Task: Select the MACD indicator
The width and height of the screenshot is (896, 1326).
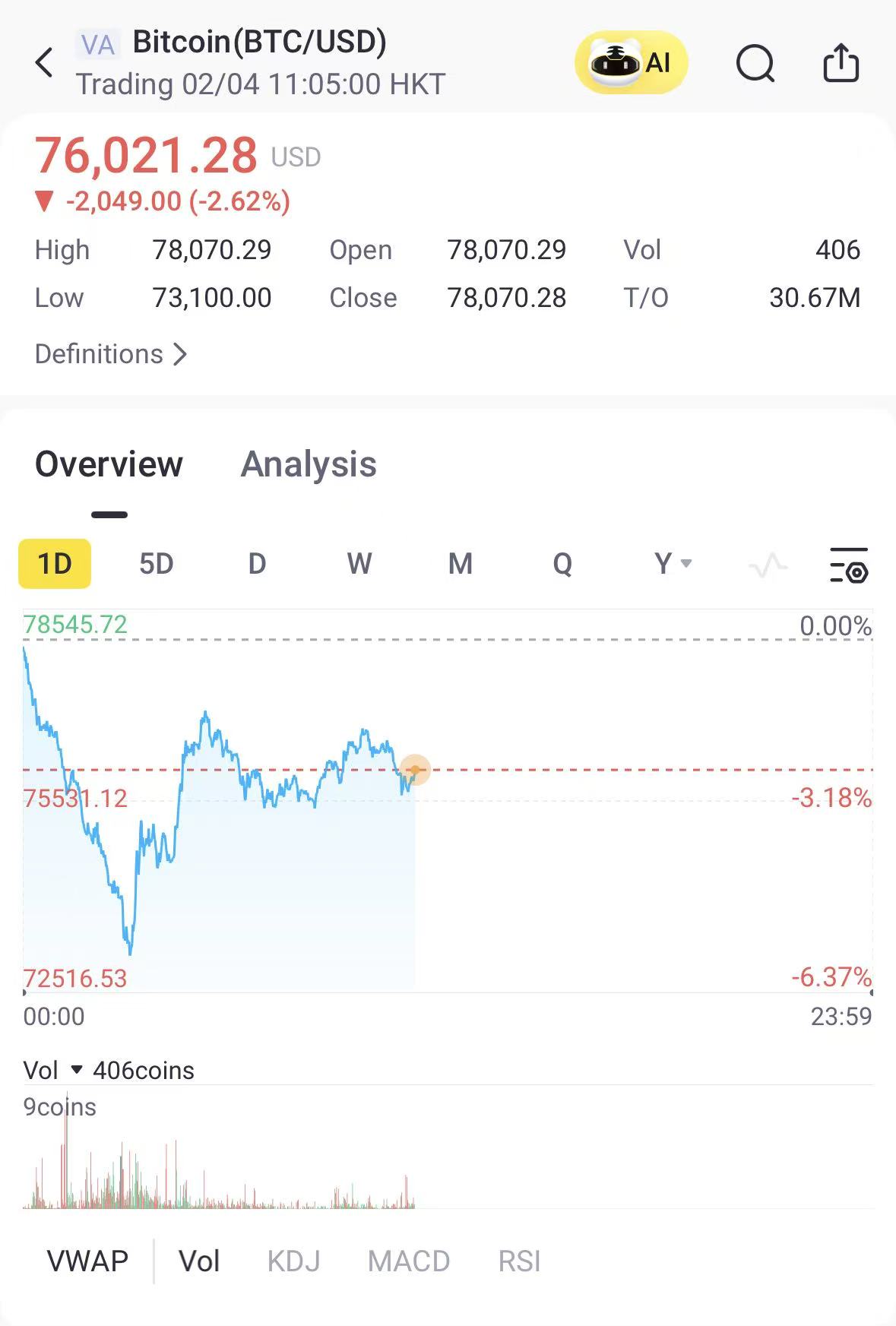Action: pos(409,1261)
